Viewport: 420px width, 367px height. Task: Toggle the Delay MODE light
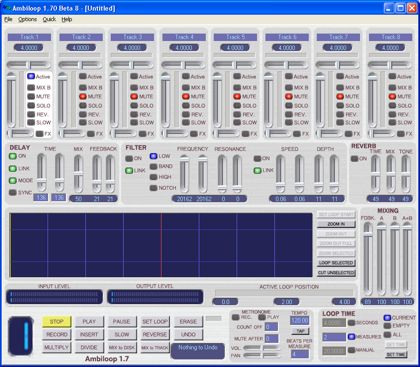(13, 180)
